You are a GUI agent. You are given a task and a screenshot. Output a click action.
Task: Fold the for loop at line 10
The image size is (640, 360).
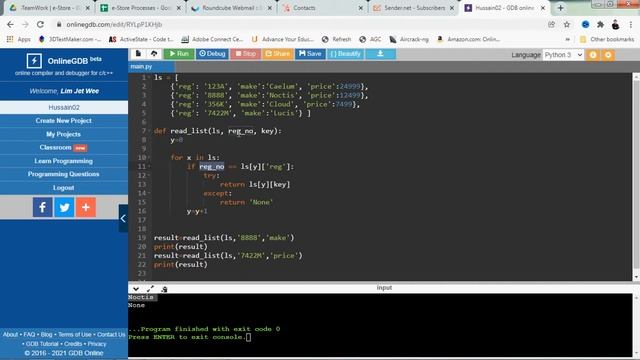point(149,158)
